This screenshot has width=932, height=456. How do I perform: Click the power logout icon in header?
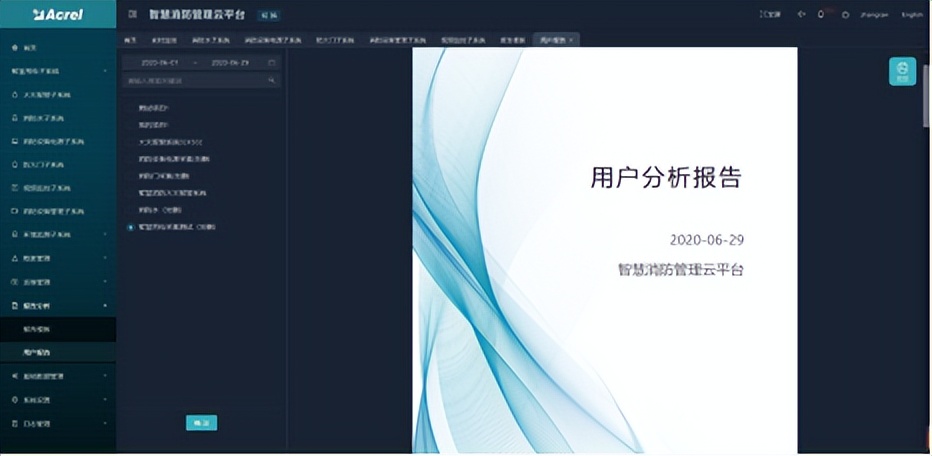(845, 15)
